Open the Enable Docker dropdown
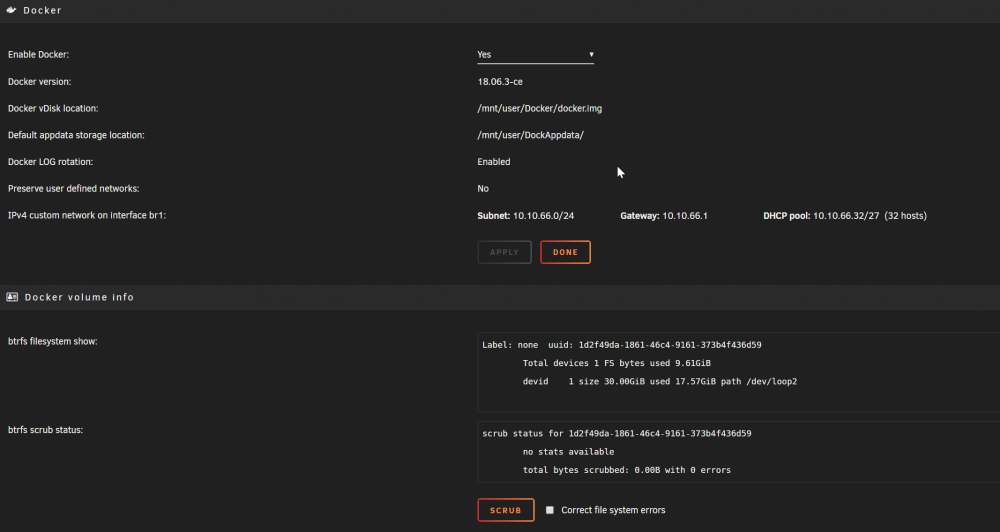This screenshot has width=1000, height=532. (535, 55)
